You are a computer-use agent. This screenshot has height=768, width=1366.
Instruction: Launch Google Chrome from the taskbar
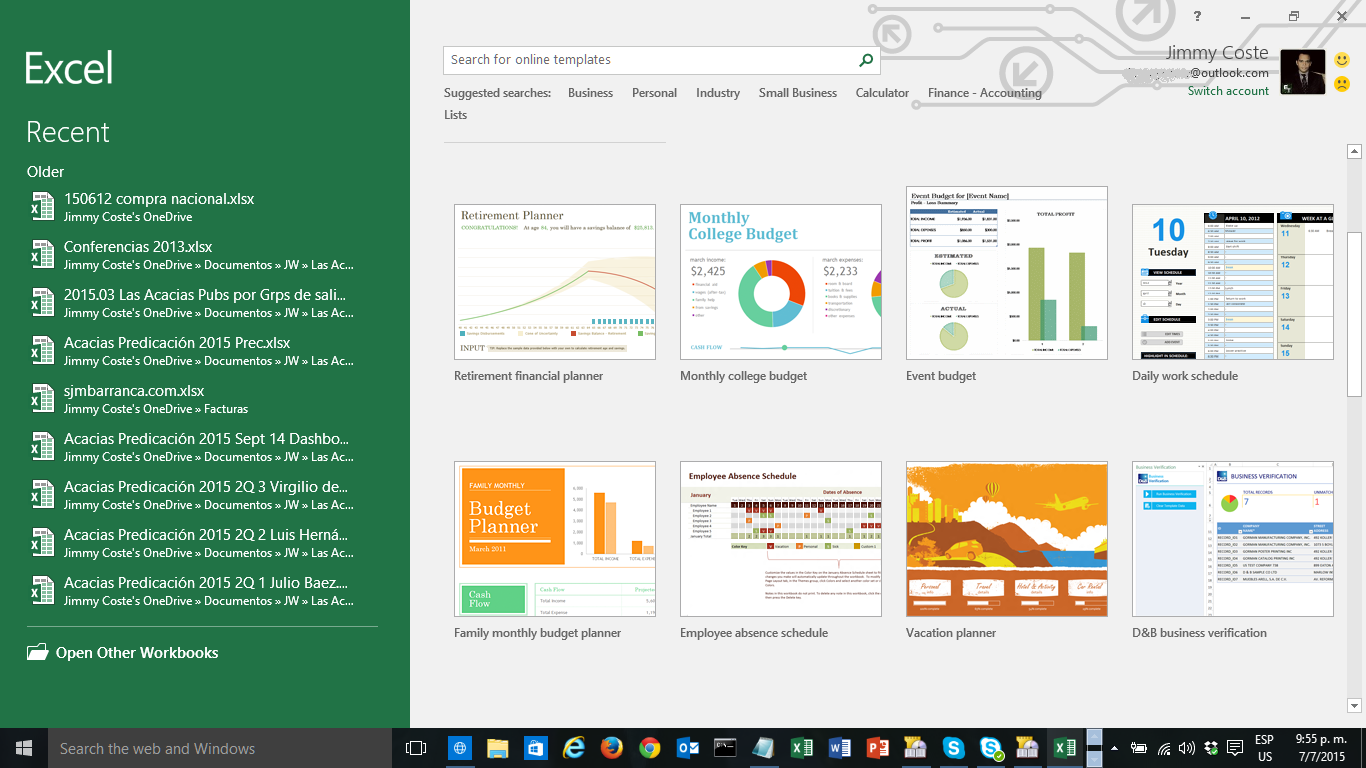[x=650, y=748]
